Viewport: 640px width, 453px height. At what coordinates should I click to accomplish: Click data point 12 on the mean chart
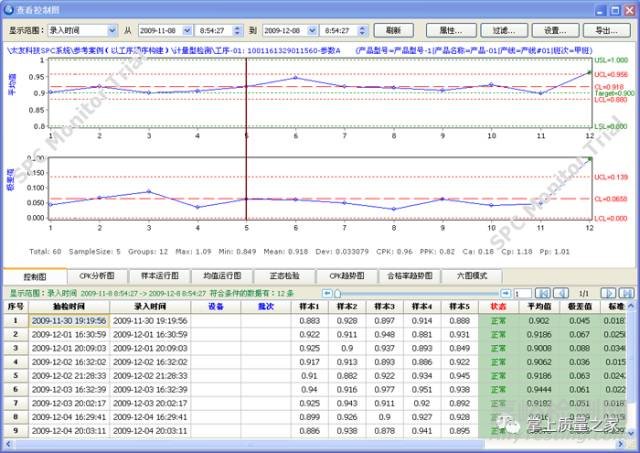tap(590, 73)
